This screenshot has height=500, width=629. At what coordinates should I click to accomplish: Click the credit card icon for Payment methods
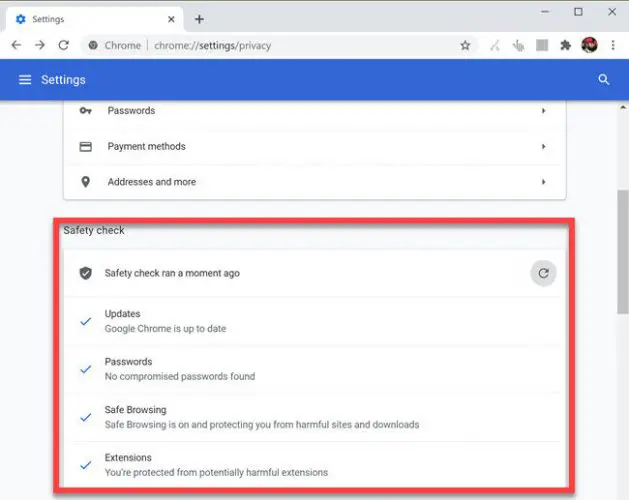point(85,146)
